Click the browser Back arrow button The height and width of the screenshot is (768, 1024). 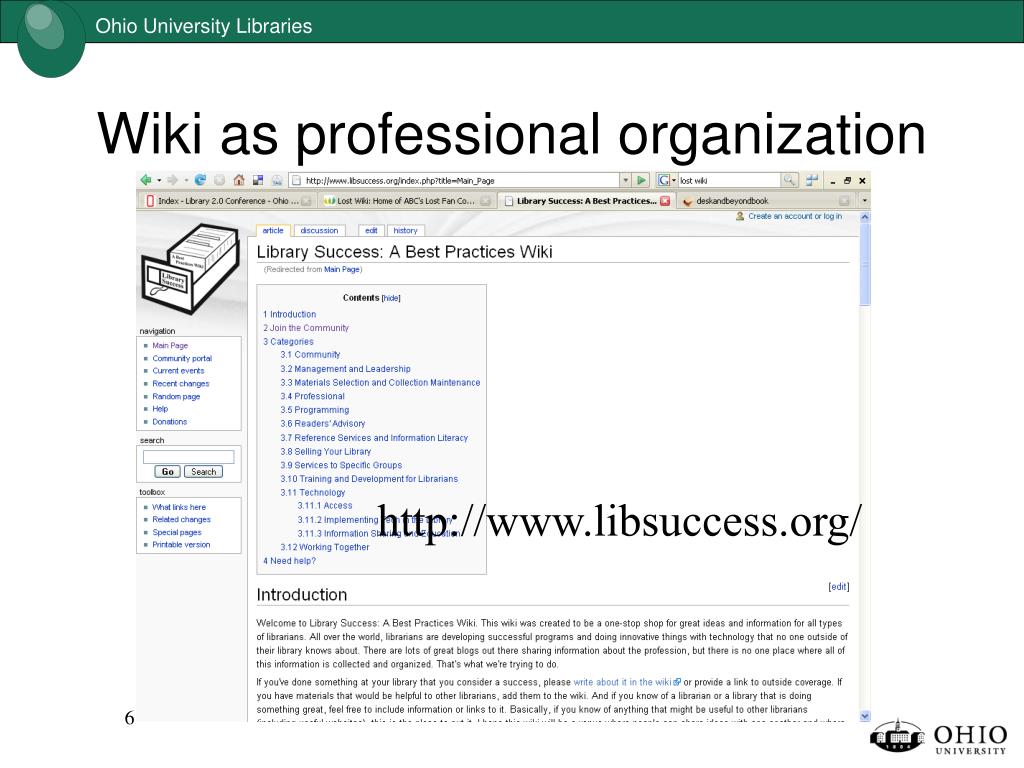[x=146, y=180]
